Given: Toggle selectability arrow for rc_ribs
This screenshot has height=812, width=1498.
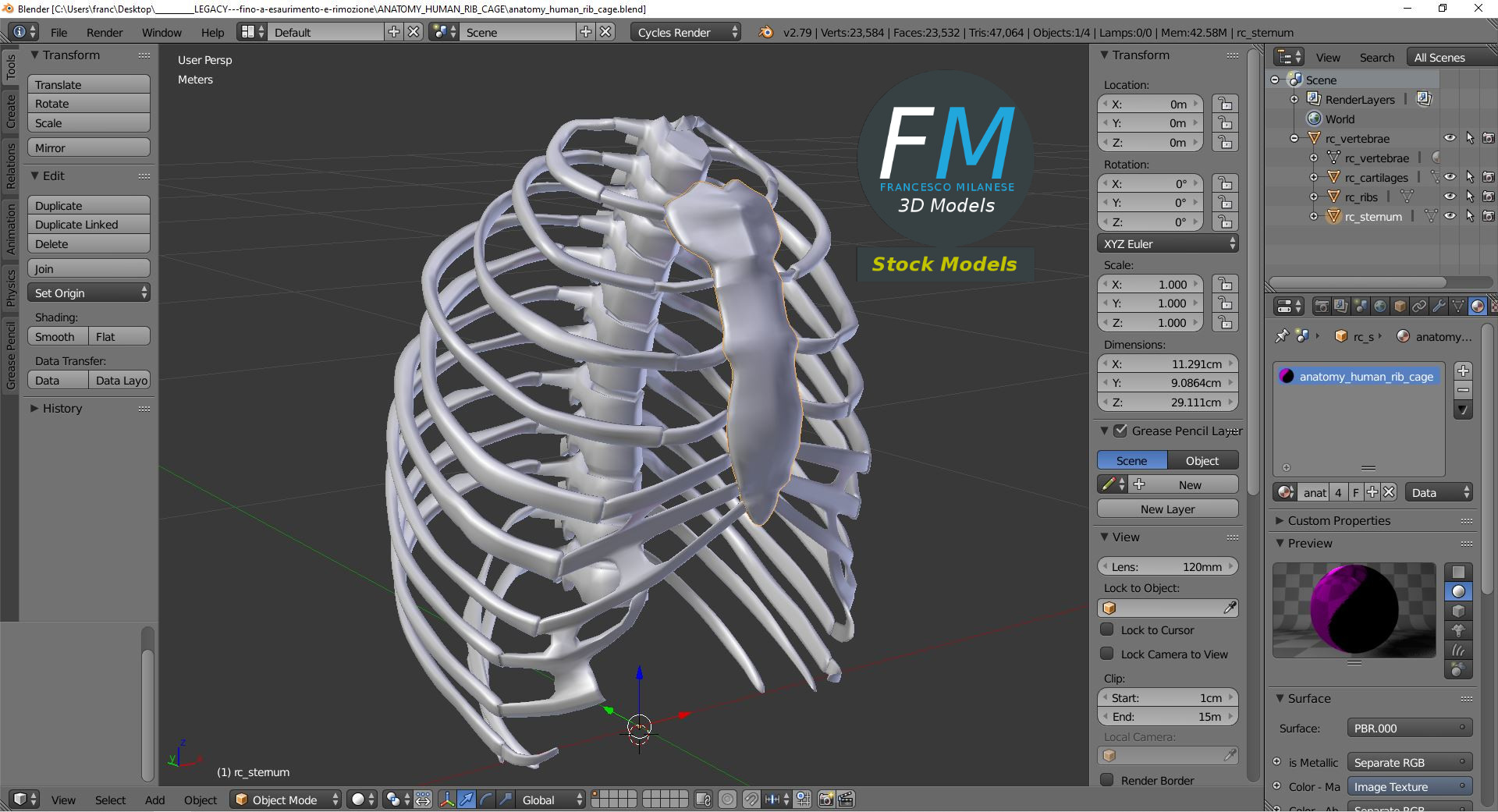Looking at the screenshot, I should (1470, 197).
